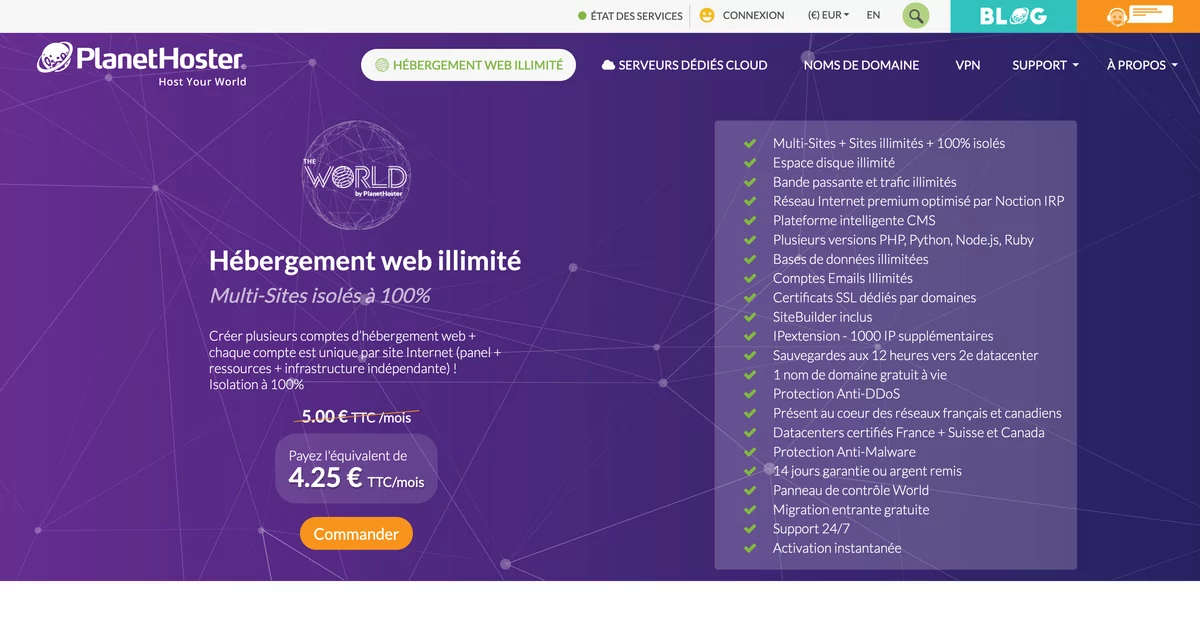Click the green search magnifier icon
Screen dimensions: 1200x635
pyautogui.click(x=916, y=15)
